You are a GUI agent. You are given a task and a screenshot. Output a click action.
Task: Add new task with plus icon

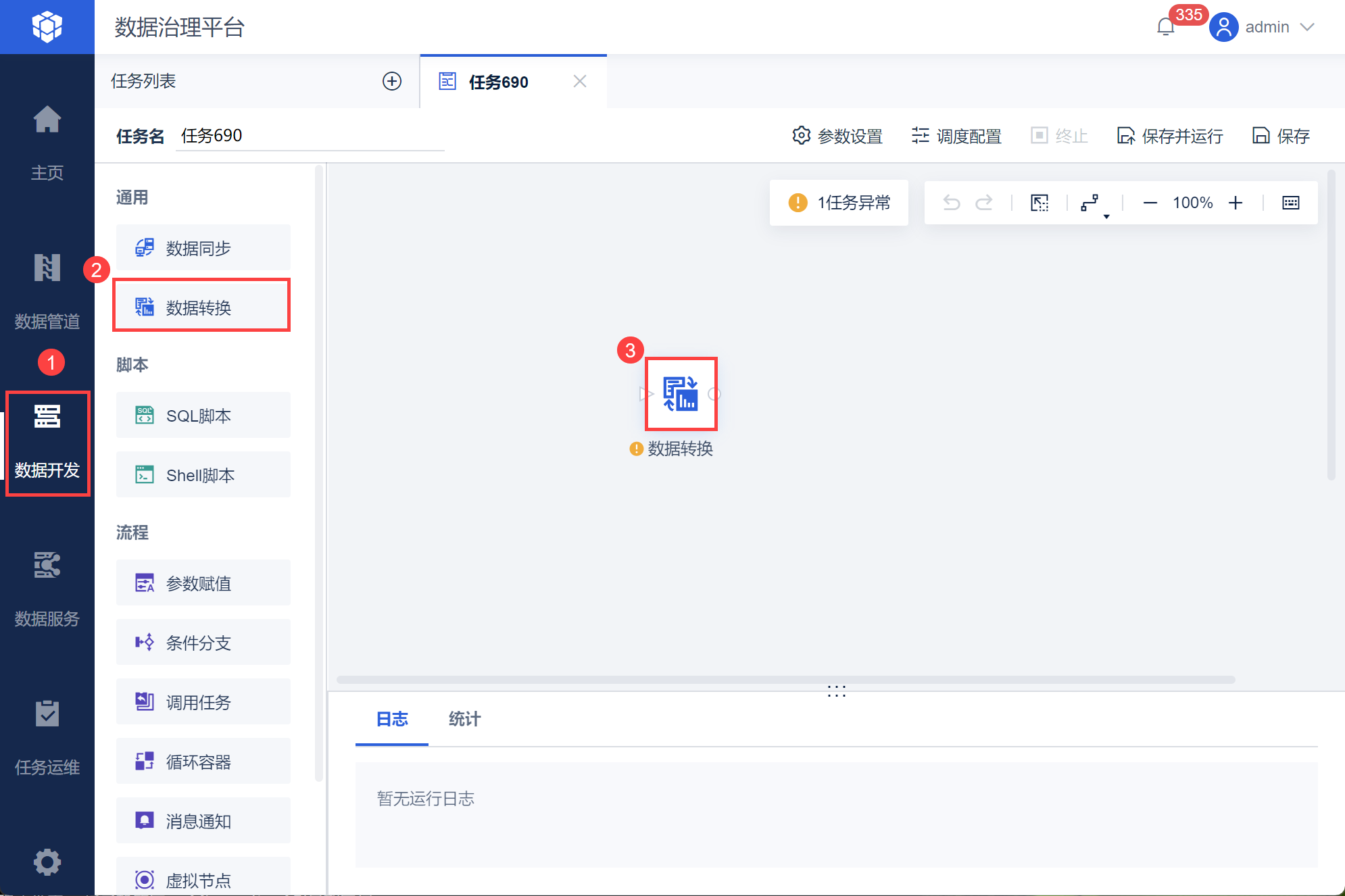click(x=392, y=81)
